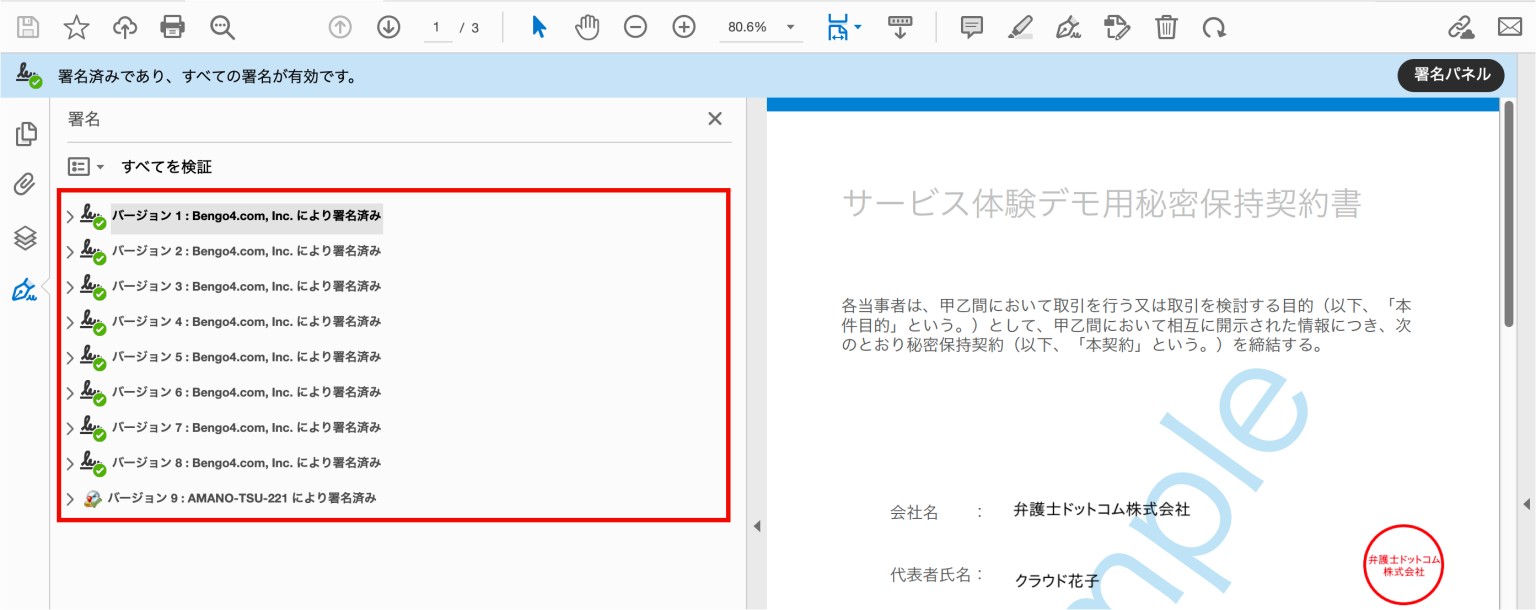The image size is (1536, 610).
Task: Click the Delete trash icon
Action: click(x=1165, y=27)
